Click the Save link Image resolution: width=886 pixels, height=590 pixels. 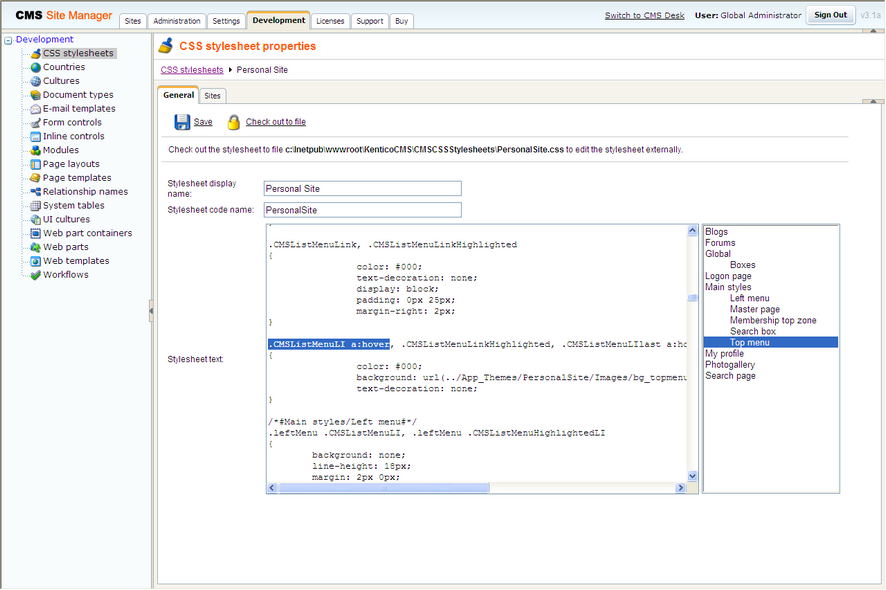click(x=203, y=122)
